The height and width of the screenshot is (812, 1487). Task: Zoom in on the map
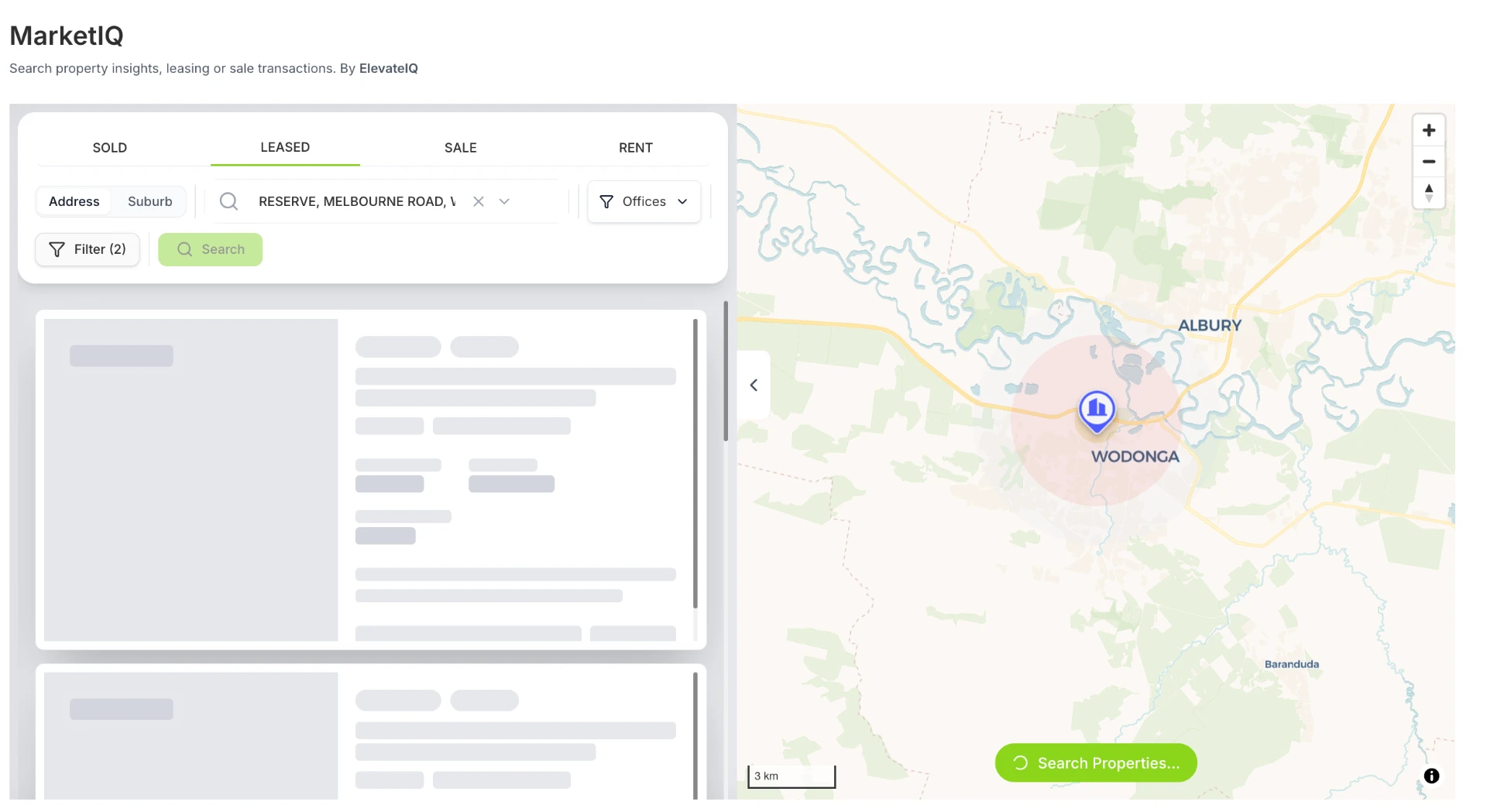(x=1429, y=131)
